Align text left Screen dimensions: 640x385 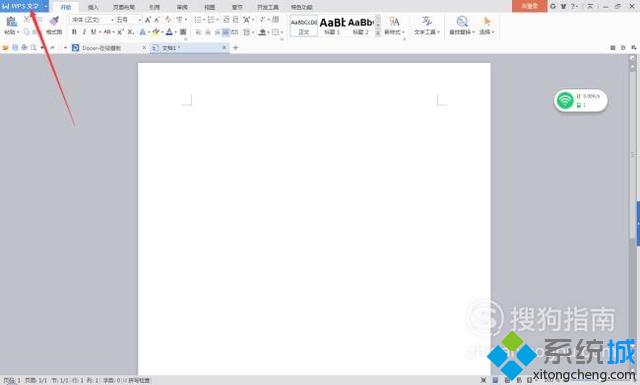[x=198, y=32]
